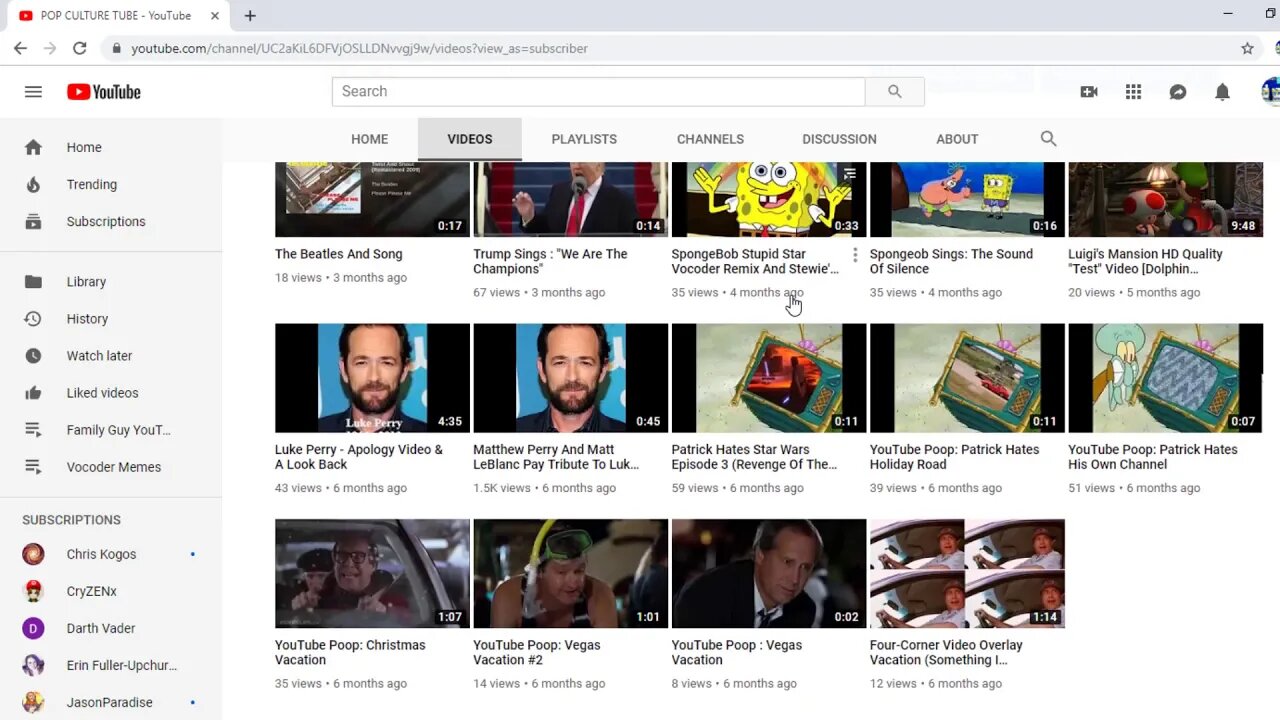This screenshot has width=1280, height=720.
Task: Open the hamburger guide menu
Action: (33, 92)
